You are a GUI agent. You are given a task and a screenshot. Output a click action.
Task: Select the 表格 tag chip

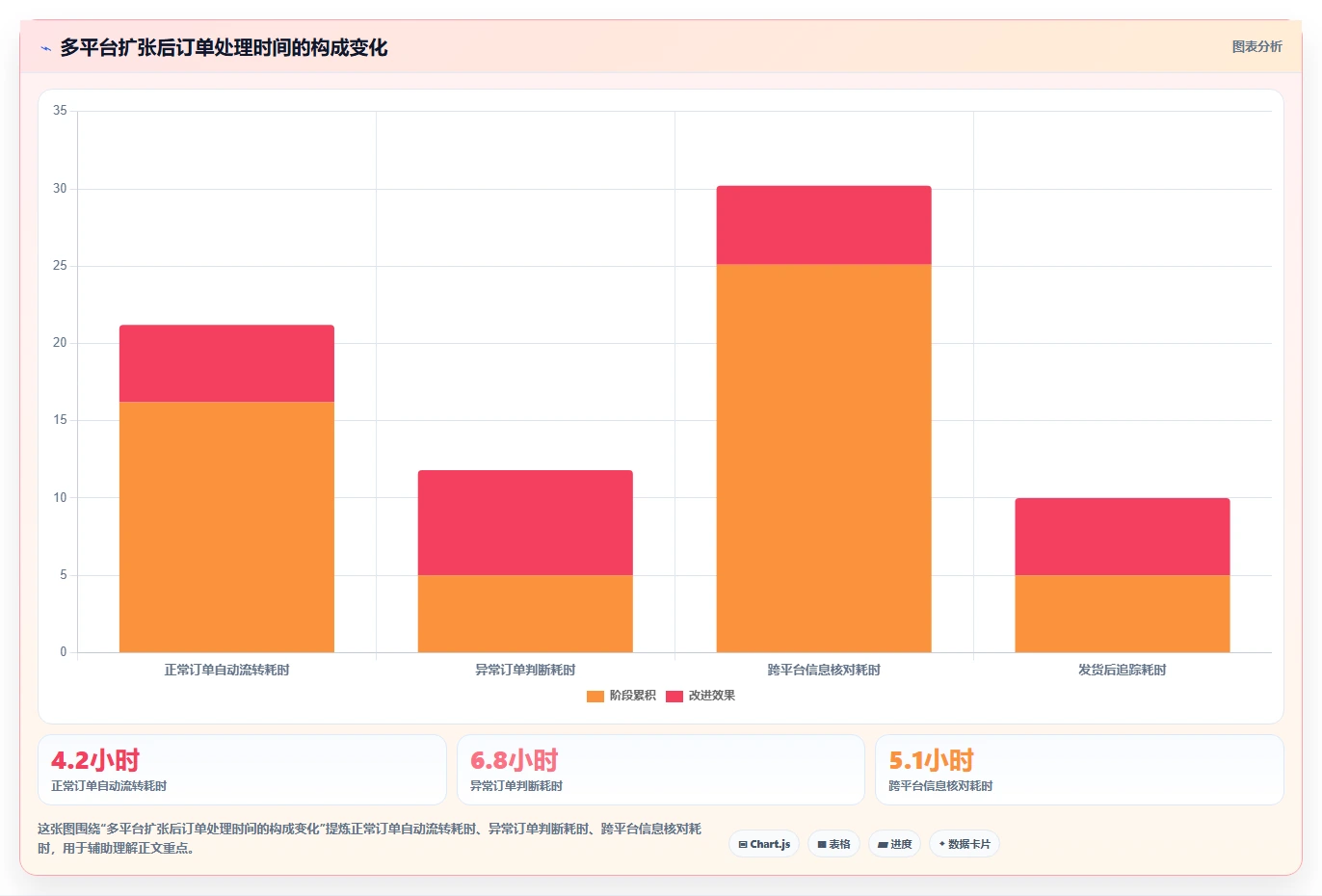[x=833, y=844]
